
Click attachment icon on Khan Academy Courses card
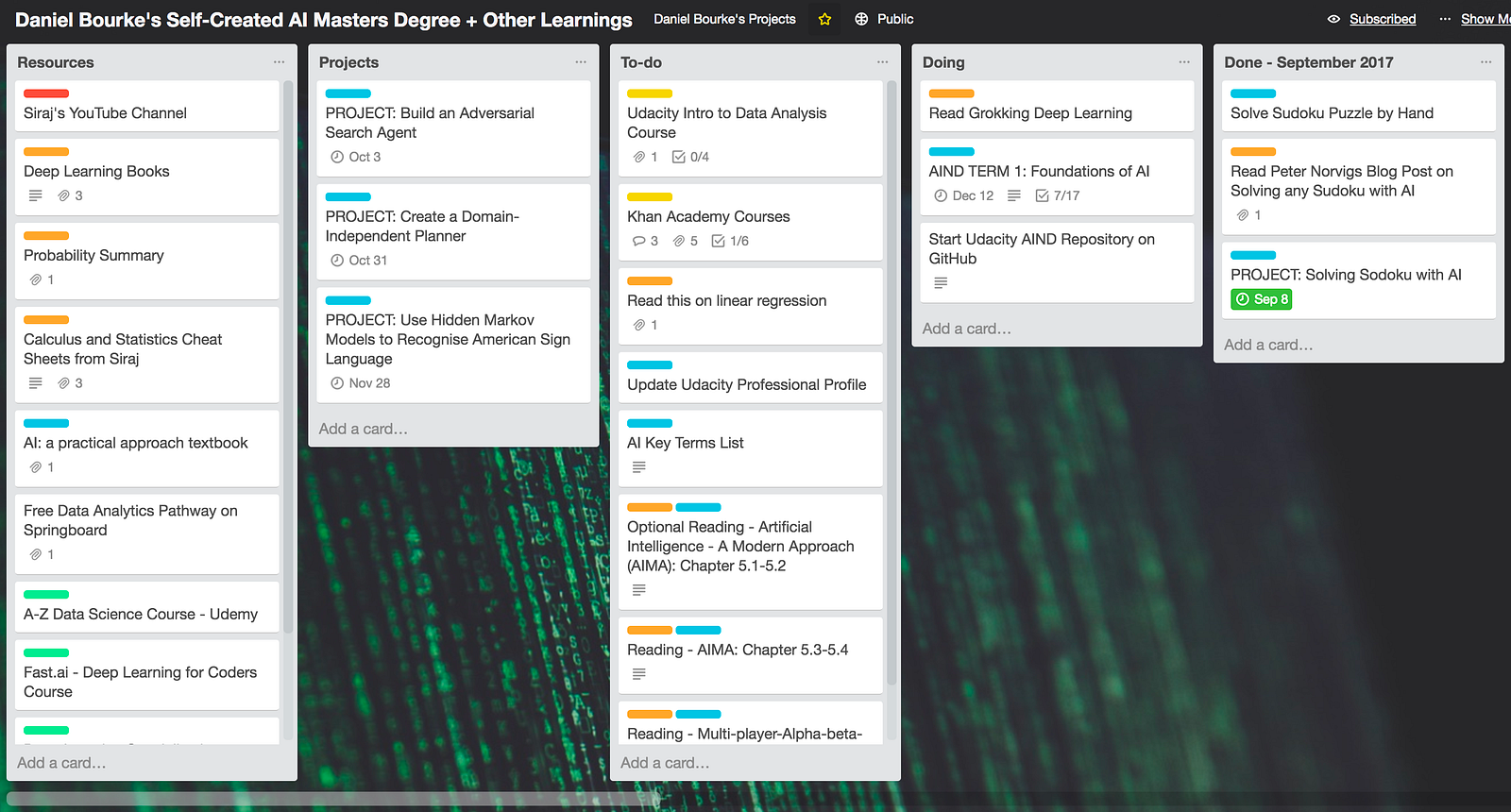coord(679,241)
